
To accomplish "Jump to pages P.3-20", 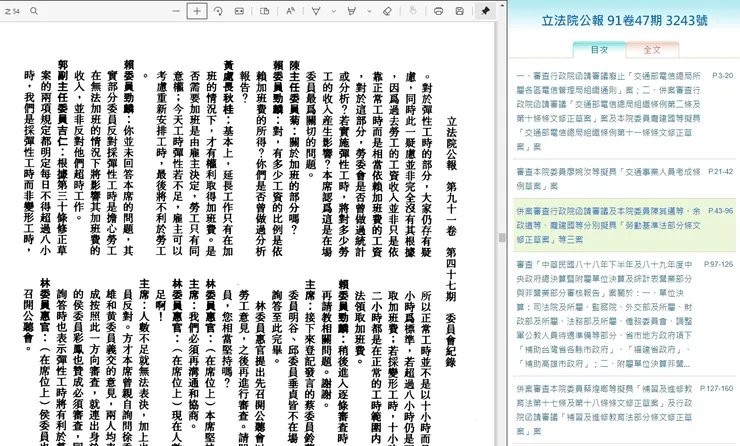I will [x=723, y=76].
